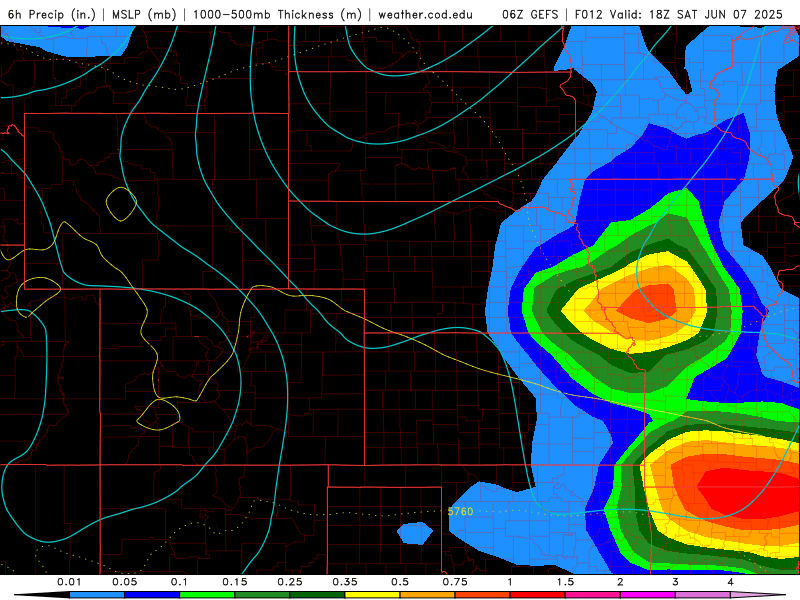Image resolution: width=800 pixels, height=600 pixels.
Task: Click the dark blue 0.05 inch legend swatch
Action: point(152,595)
